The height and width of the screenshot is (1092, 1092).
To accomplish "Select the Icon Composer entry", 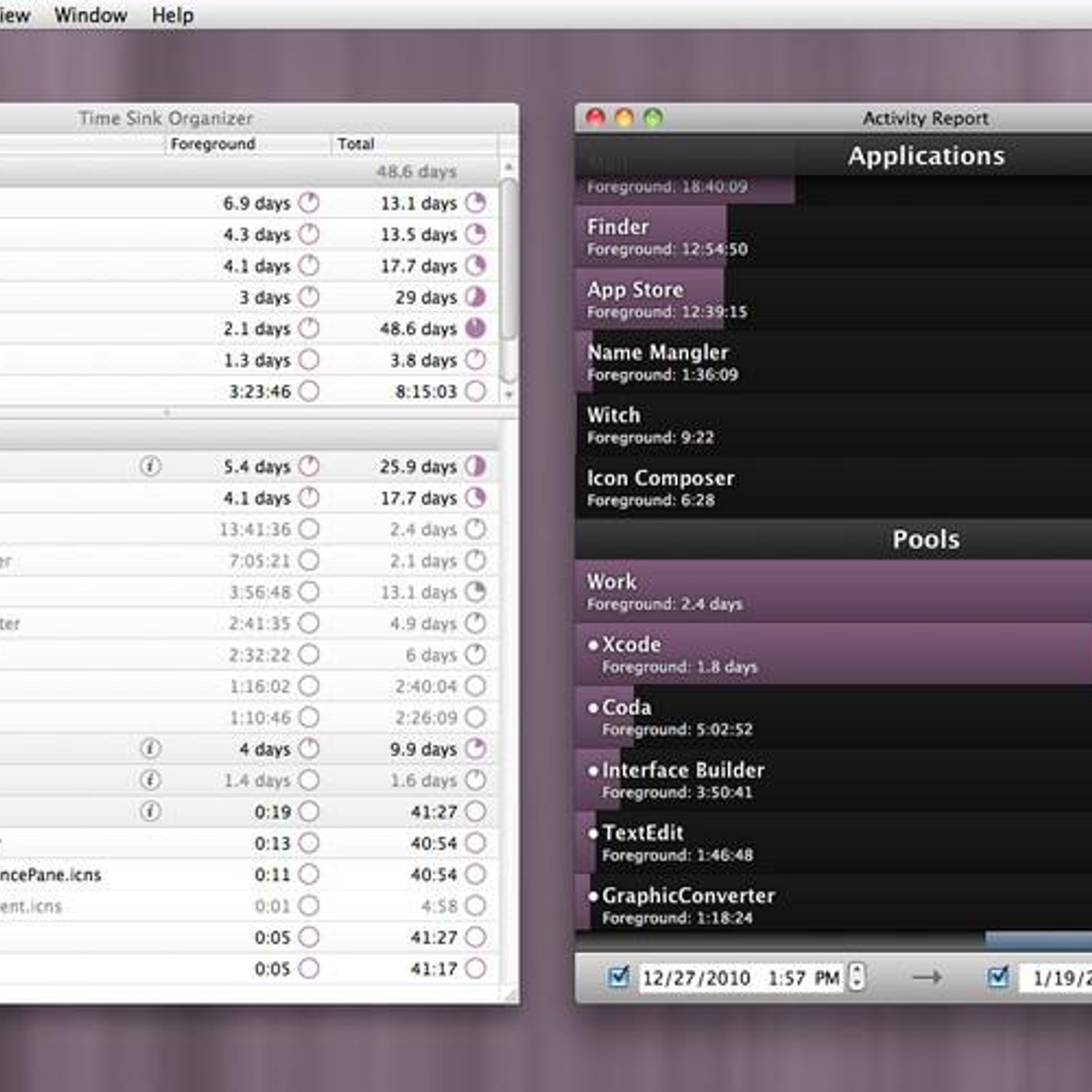I will click(x=834, y=488).
